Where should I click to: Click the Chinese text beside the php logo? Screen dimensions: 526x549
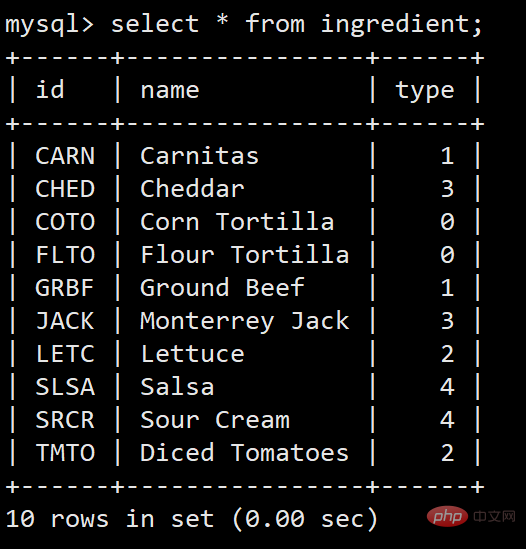click(494, 516)
